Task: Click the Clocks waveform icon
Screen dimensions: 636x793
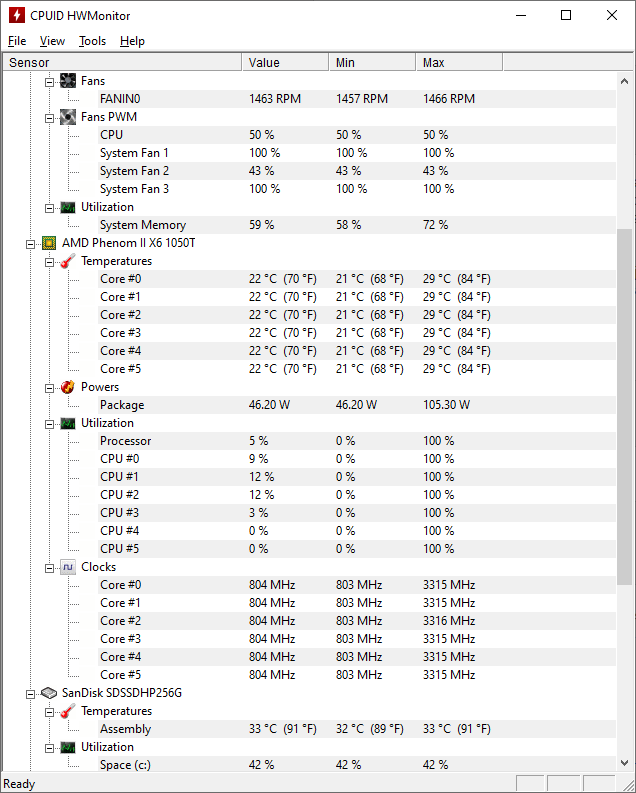Action: [x=68, y=567]
